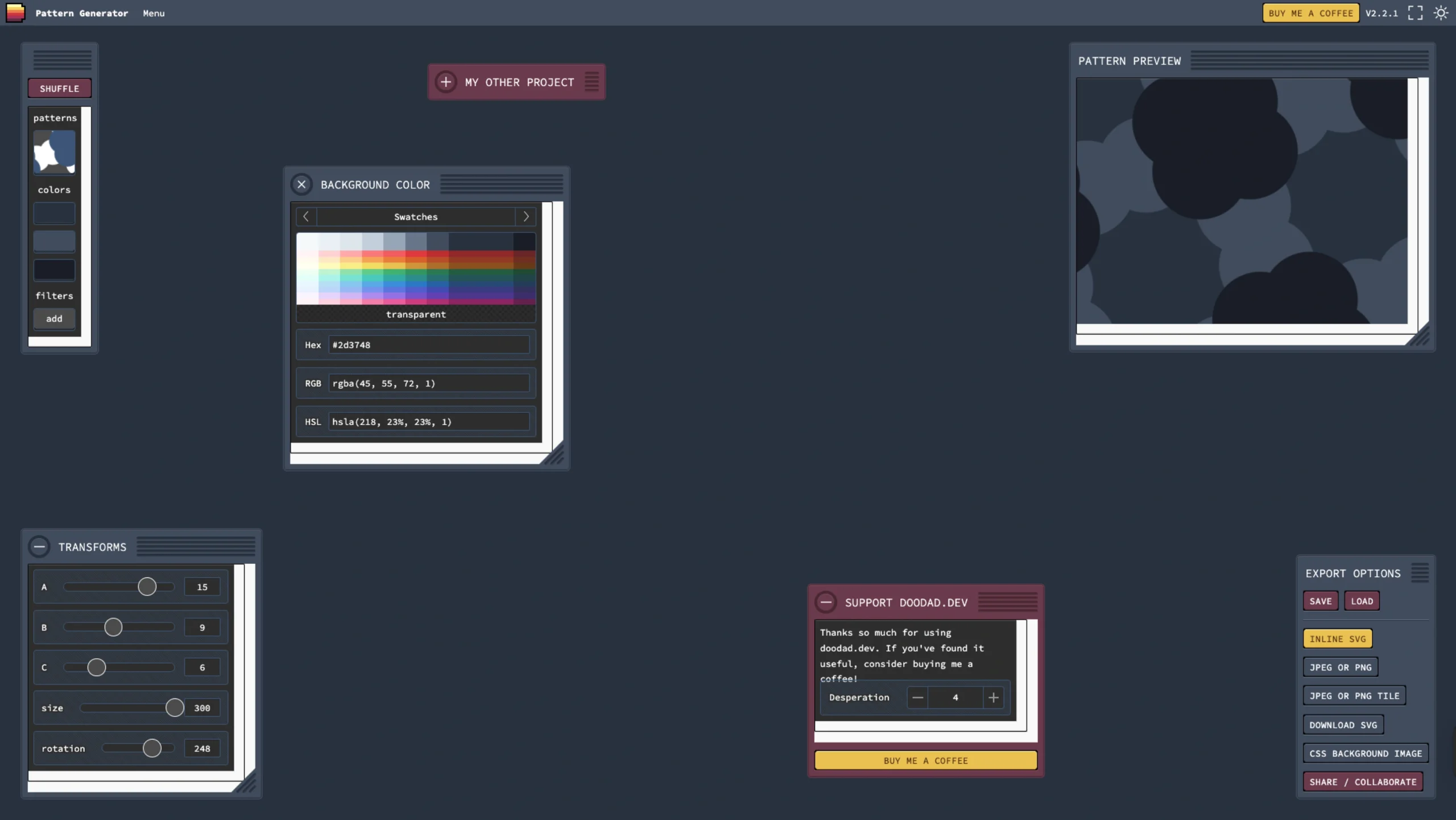
Task: Click the rotation value box 248
Action: (x=202, y=748)
